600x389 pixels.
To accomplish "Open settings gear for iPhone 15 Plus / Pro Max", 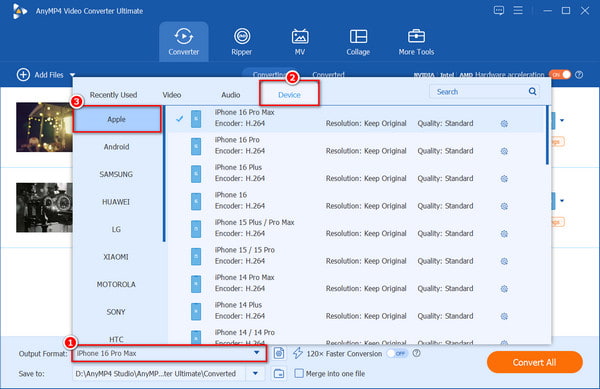I will [x=504, y=234].
